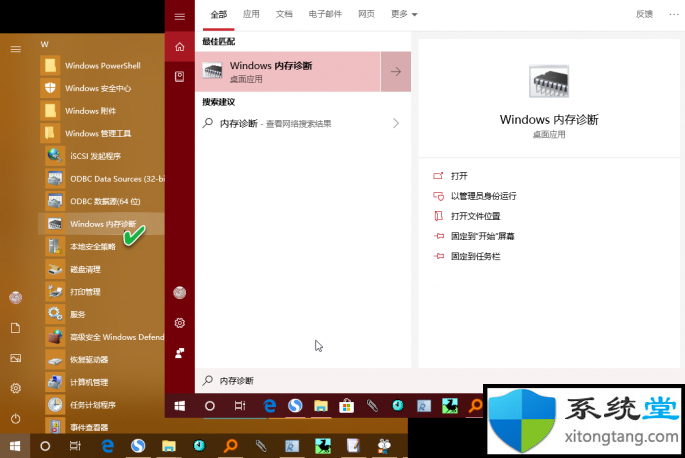Open Microsoft Store icon on the taskbar
685x458 pixels.
click(346, 406)
